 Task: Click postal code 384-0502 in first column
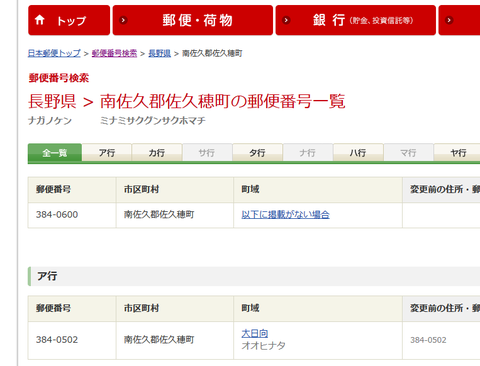57,340
